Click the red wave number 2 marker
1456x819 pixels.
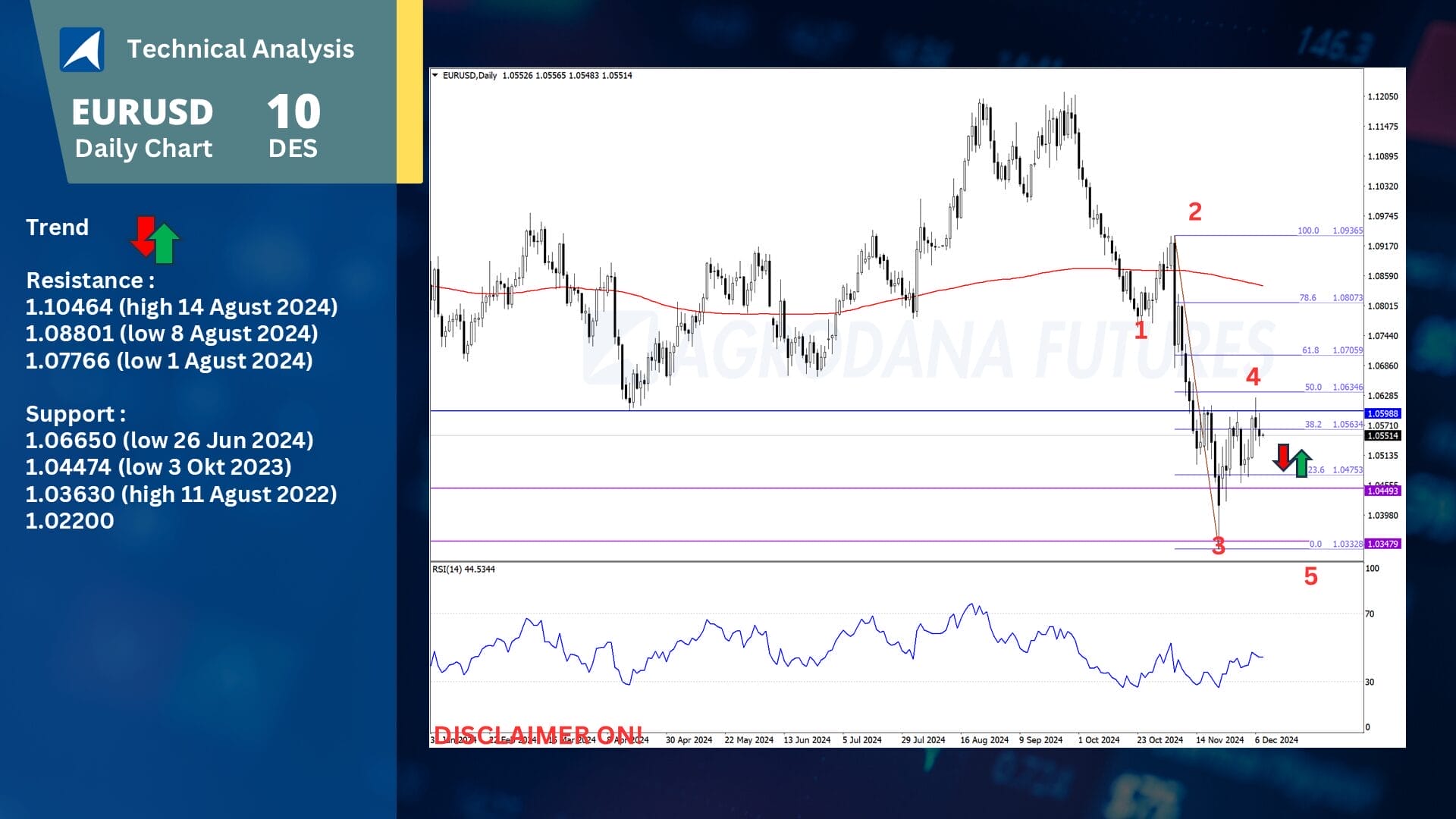click(x=1194, y=212)
